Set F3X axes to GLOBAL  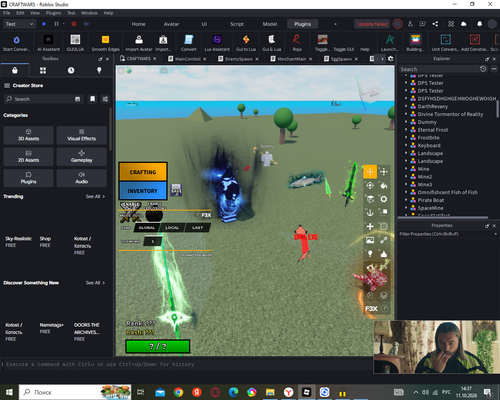coord(147,228)
